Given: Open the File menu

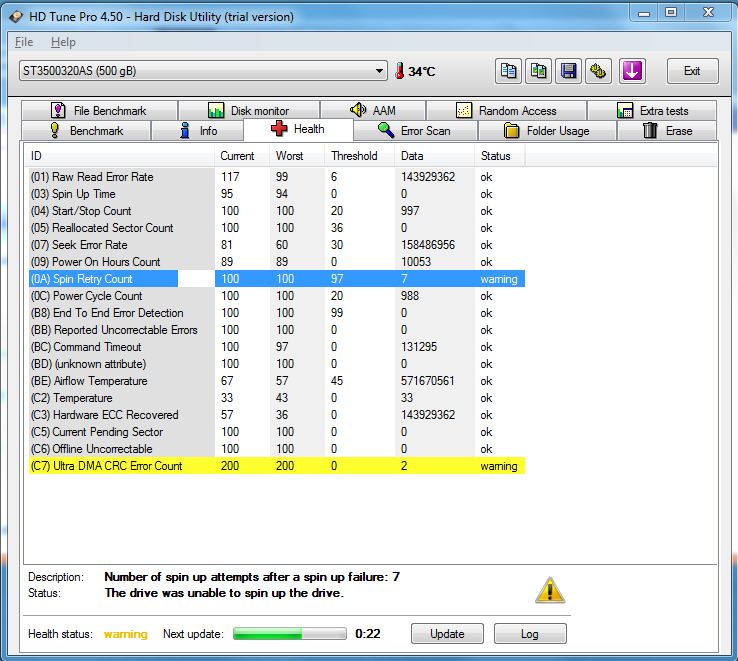Looking at the screenshot, I should [24, 42].
